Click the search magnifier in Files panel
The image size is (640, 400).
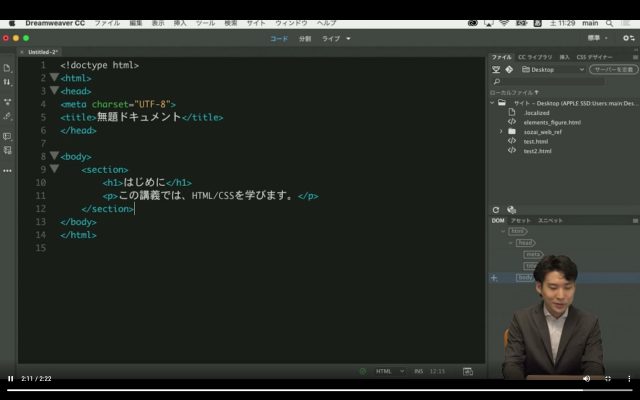coord(496,82)
